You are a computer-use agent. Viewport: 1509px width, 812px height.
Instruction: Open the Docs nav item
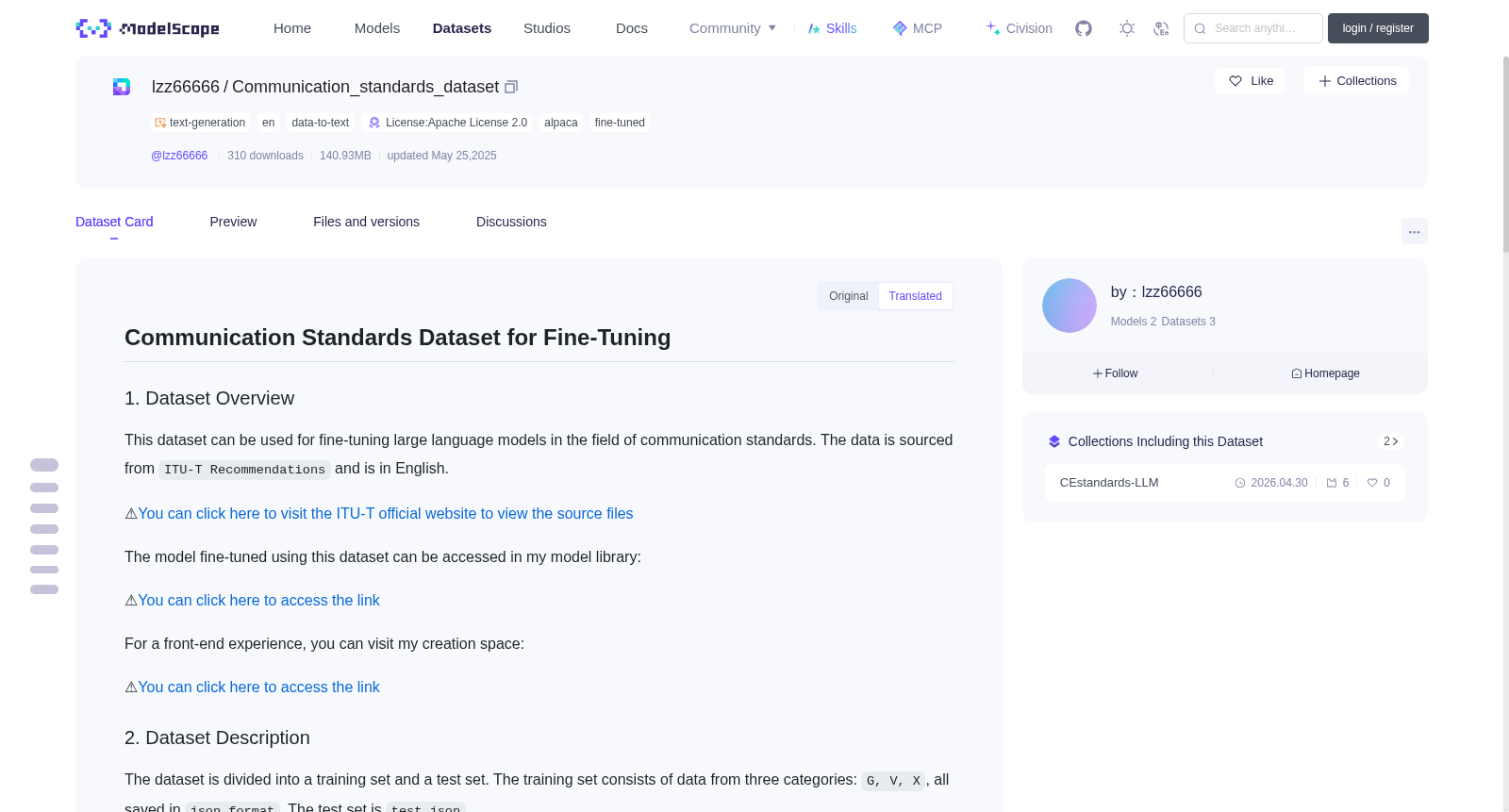click(632, 28)
